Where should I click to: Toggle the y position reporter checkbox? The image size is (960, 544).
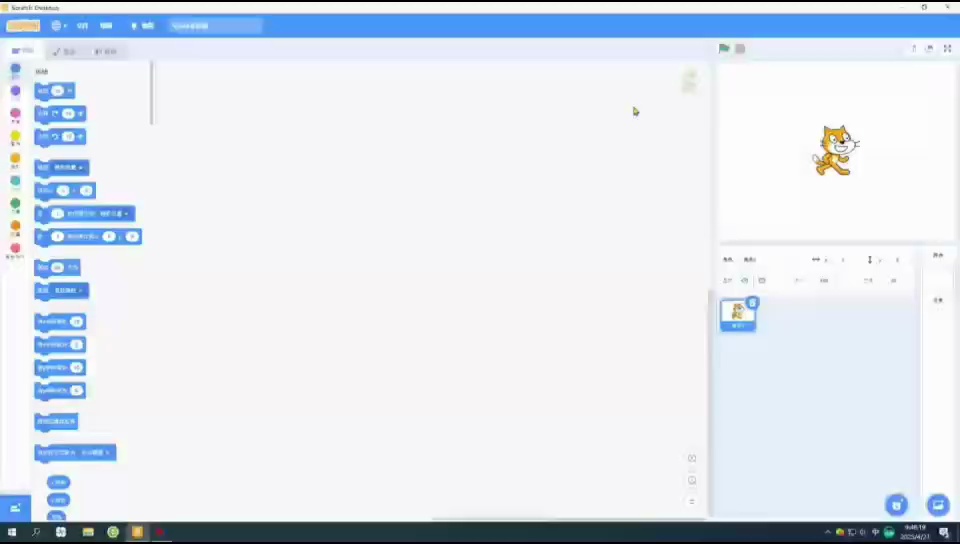click(41, 500)
